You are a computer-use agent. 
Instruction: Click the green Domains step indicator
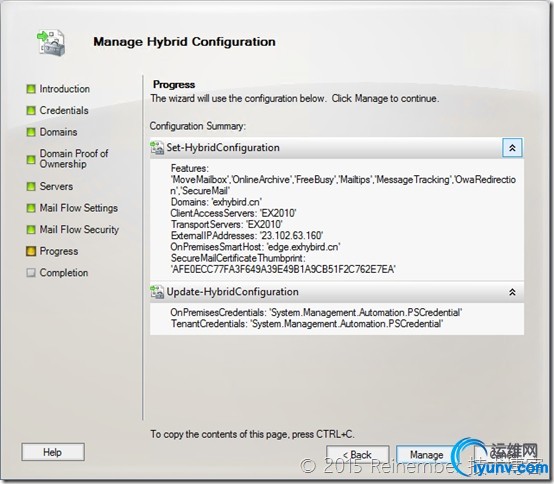pos(31,132)
